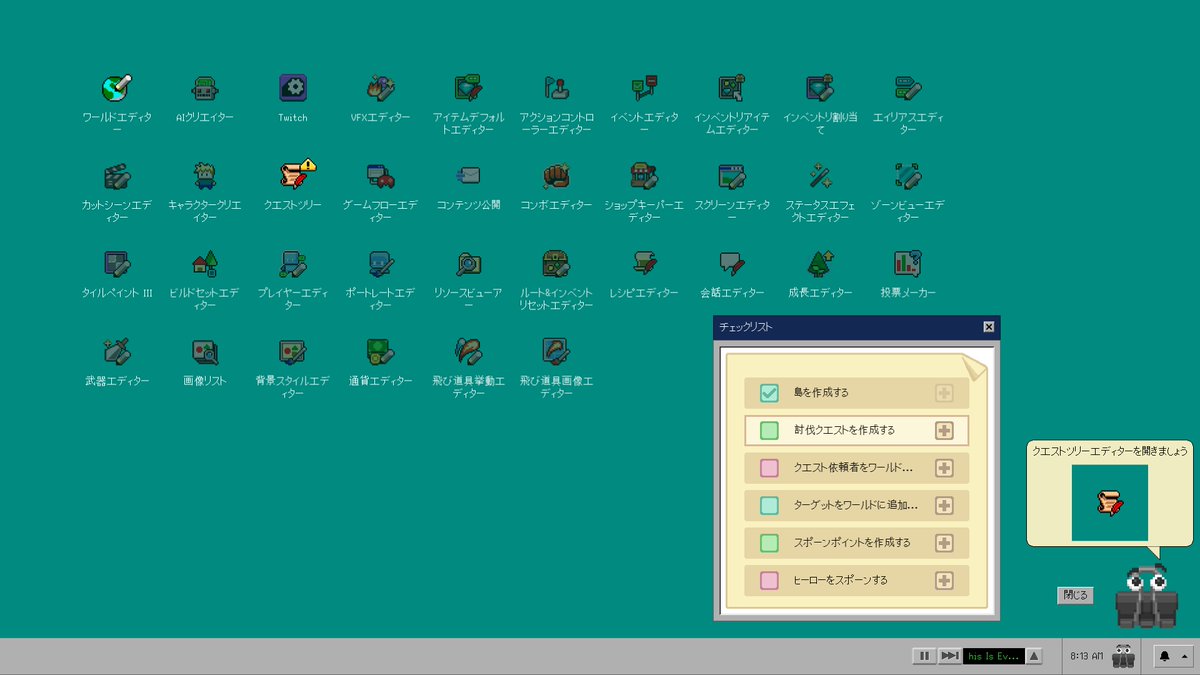
Task: Open the AIクリエイター robot icon
Action: coord(205,89)
